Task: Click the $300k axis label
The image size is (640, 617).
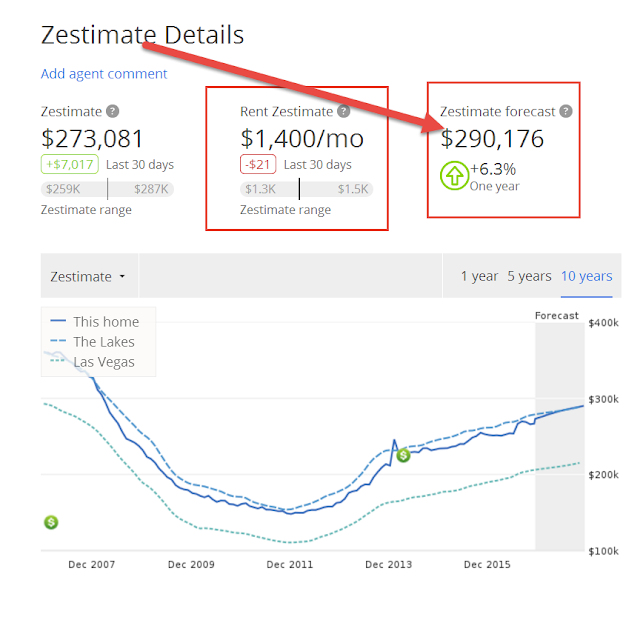Action: 604,399
